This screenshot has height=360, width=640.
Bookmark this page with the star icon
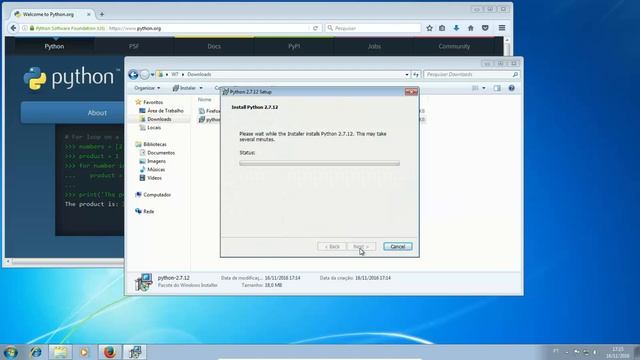tap(429, 28)
